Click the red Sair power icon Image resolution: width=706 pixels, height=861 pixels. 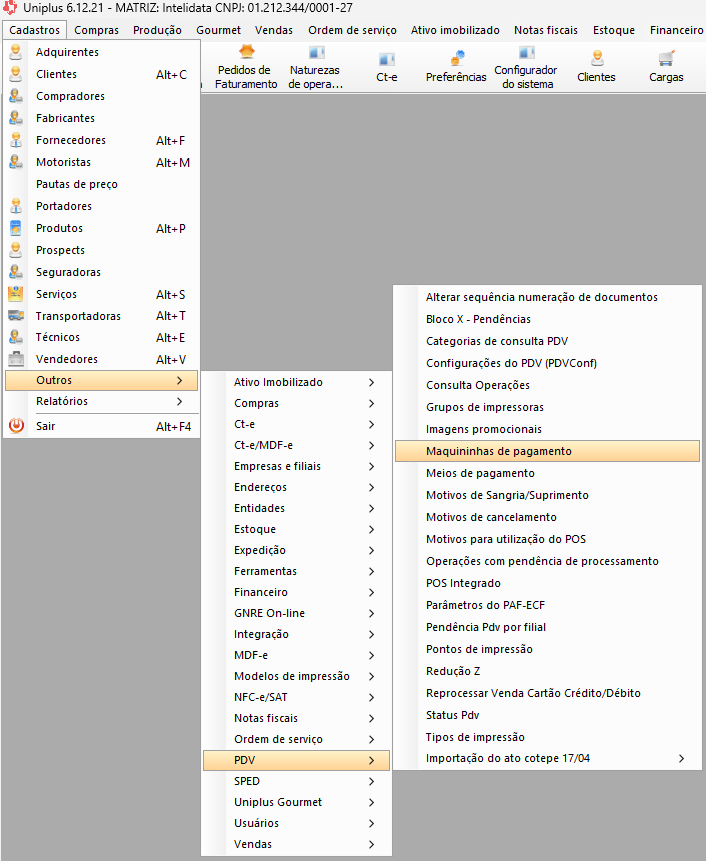16,426
